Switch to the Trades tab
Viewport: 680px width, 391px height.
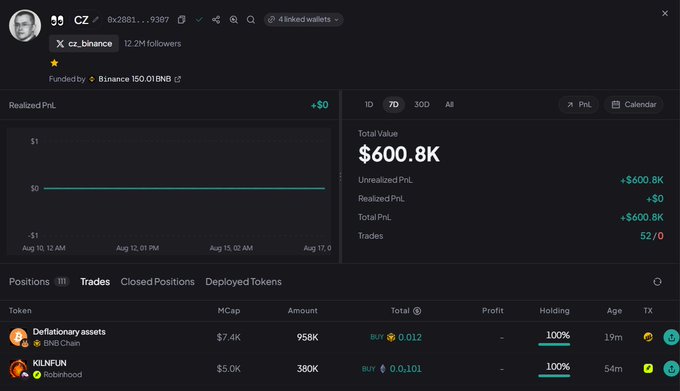95,282
